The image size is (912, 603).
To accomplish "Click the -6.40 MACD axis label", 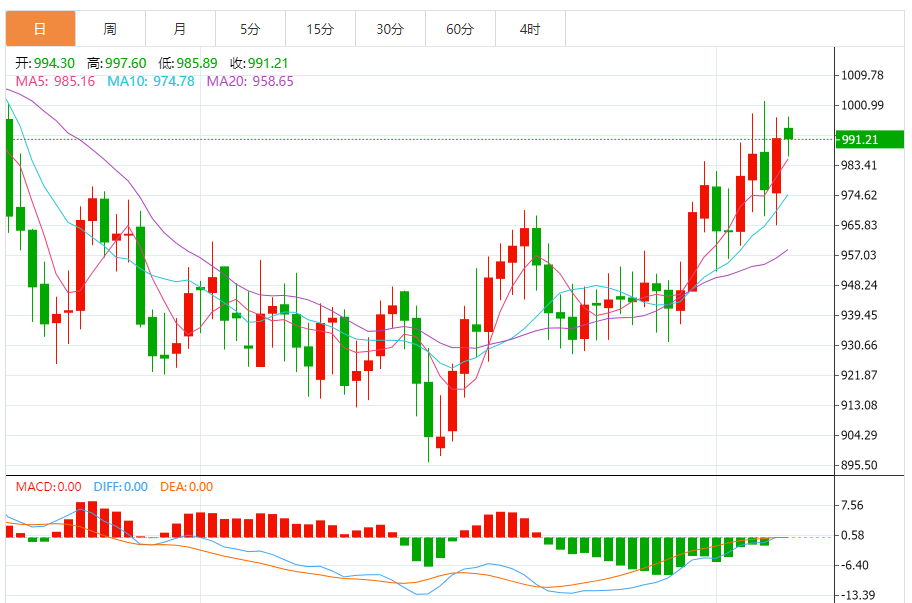I will (855, 565).
